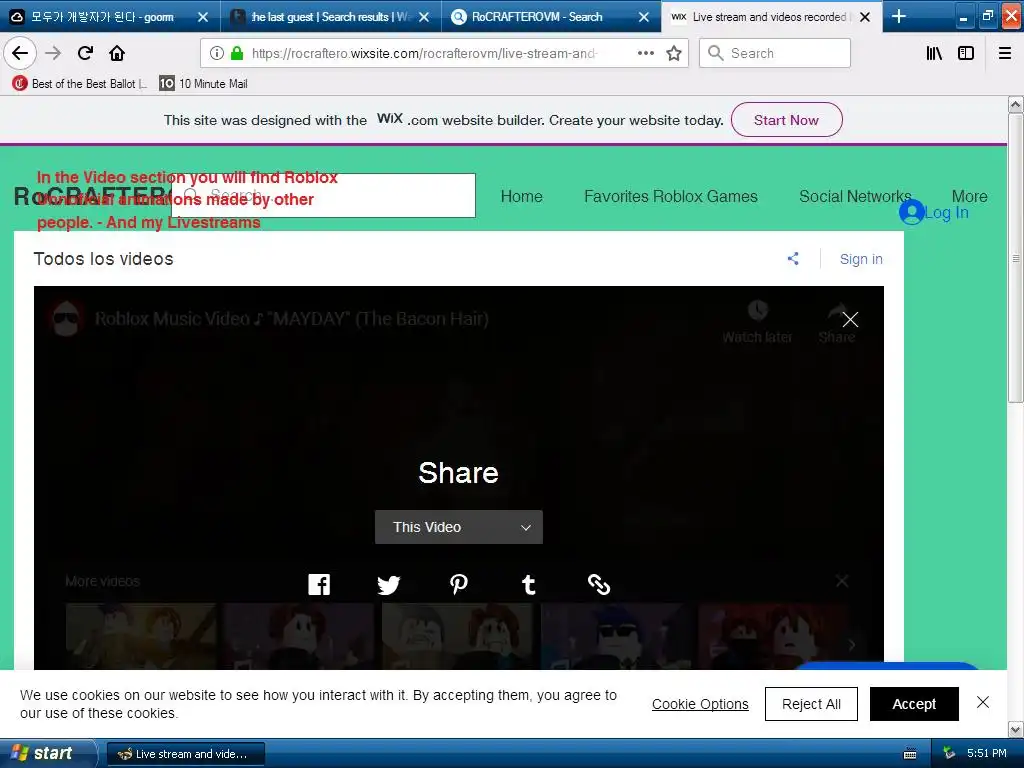Image resolution: width=1024 pixels, height=768 pixels.
Task: Click the page scrollbar down arrow
Action: pos(1016,728)
